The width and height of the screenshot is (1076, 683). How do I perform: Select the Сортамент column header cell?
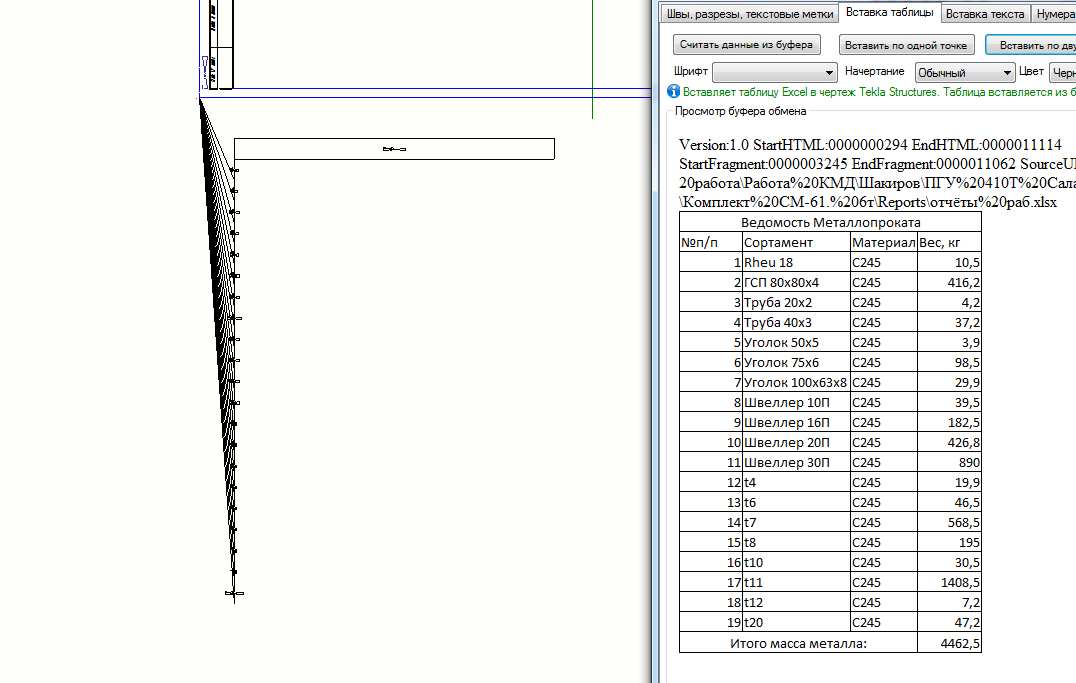(x=796, y=242)
